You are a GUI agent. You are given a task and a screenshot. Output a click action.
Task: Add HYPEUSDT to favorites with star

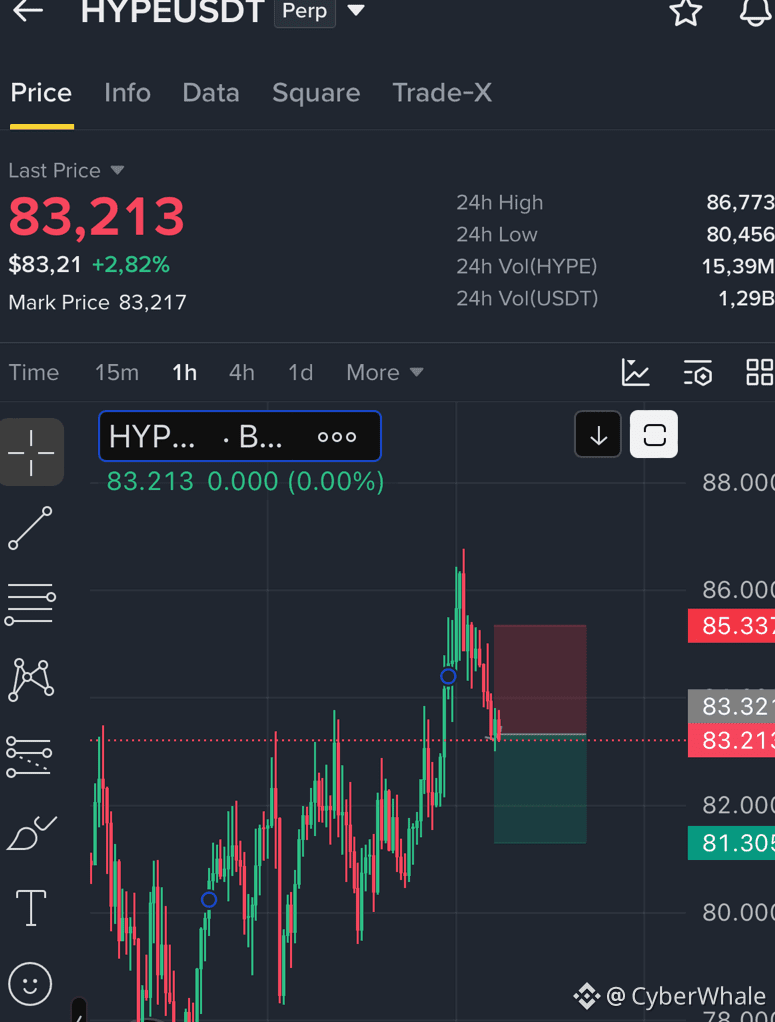pos(686,11)
